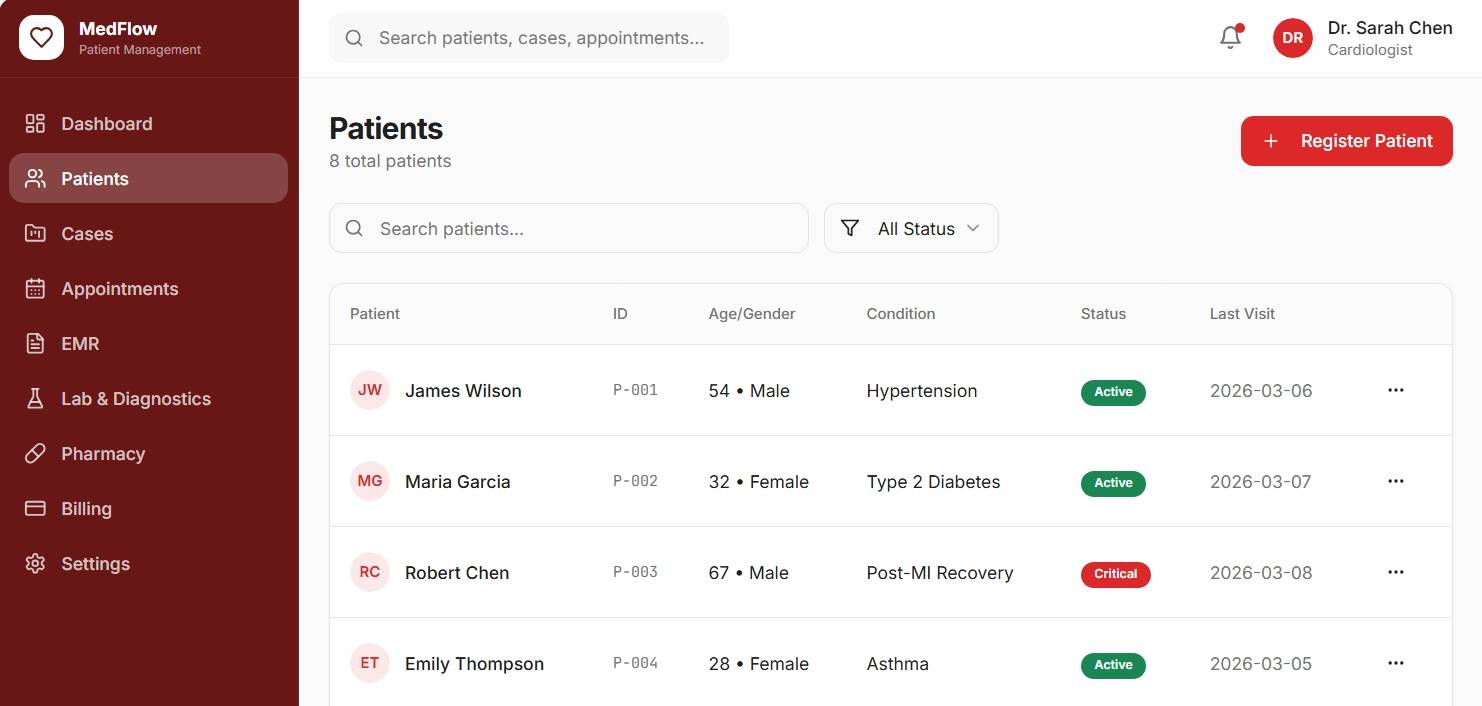
Task: Click condition Type 2 Diabetes
Action: tap(933, 482)
